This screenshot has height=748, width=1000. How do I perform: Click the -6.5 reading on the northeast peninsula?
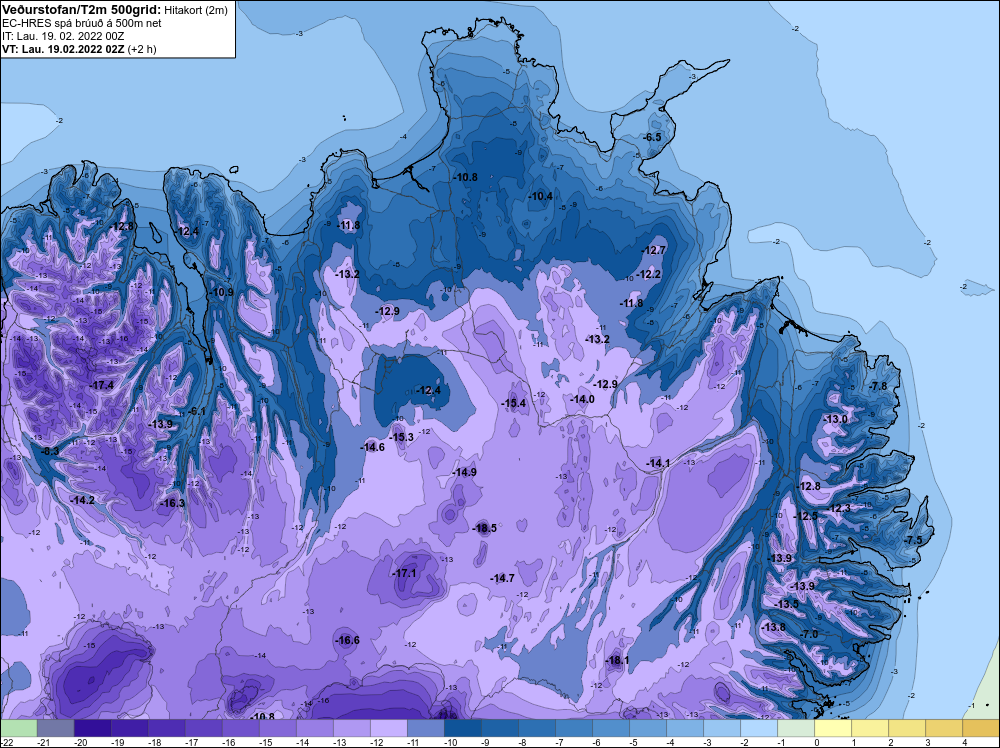652,137
